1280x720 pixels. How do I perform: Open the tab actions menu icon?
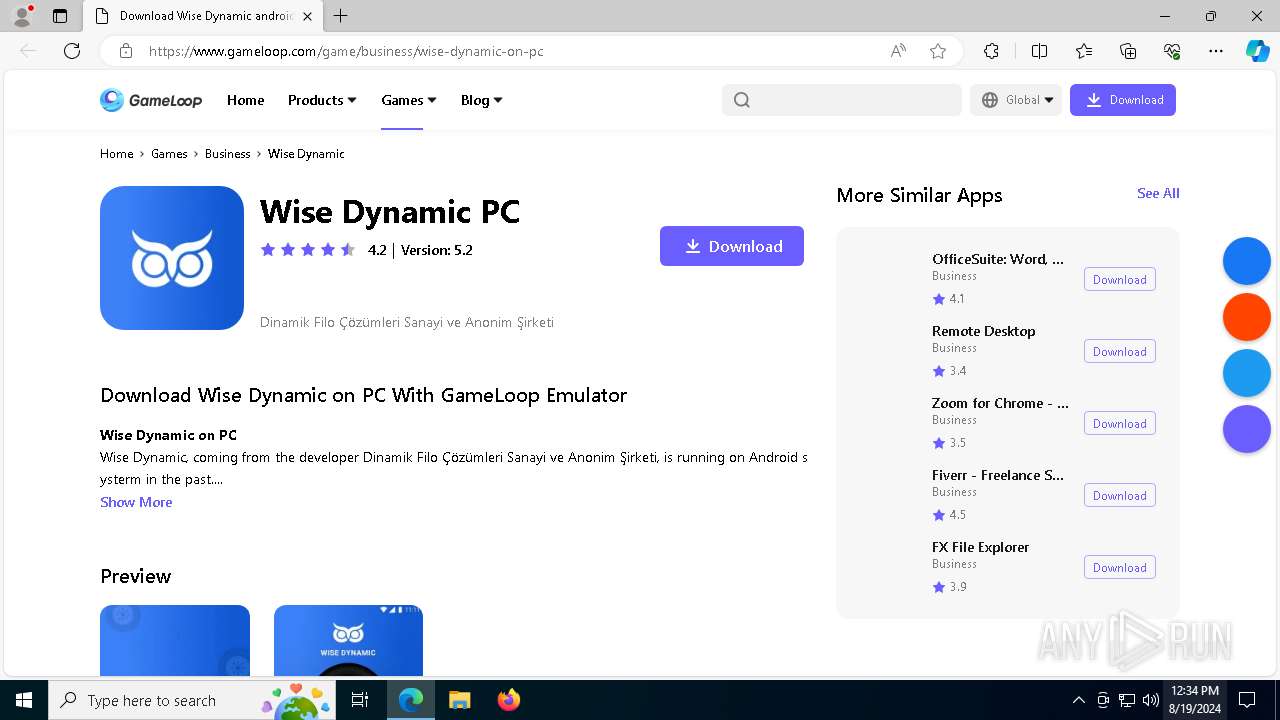(60, 16)
